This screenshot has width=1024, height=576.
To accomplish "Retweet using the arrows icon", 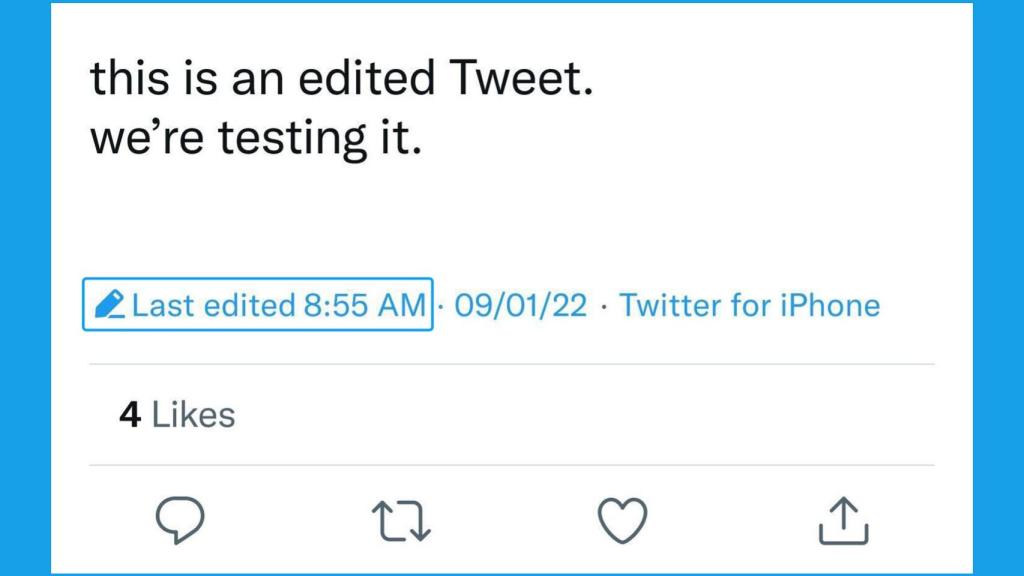I will (401, 521).
